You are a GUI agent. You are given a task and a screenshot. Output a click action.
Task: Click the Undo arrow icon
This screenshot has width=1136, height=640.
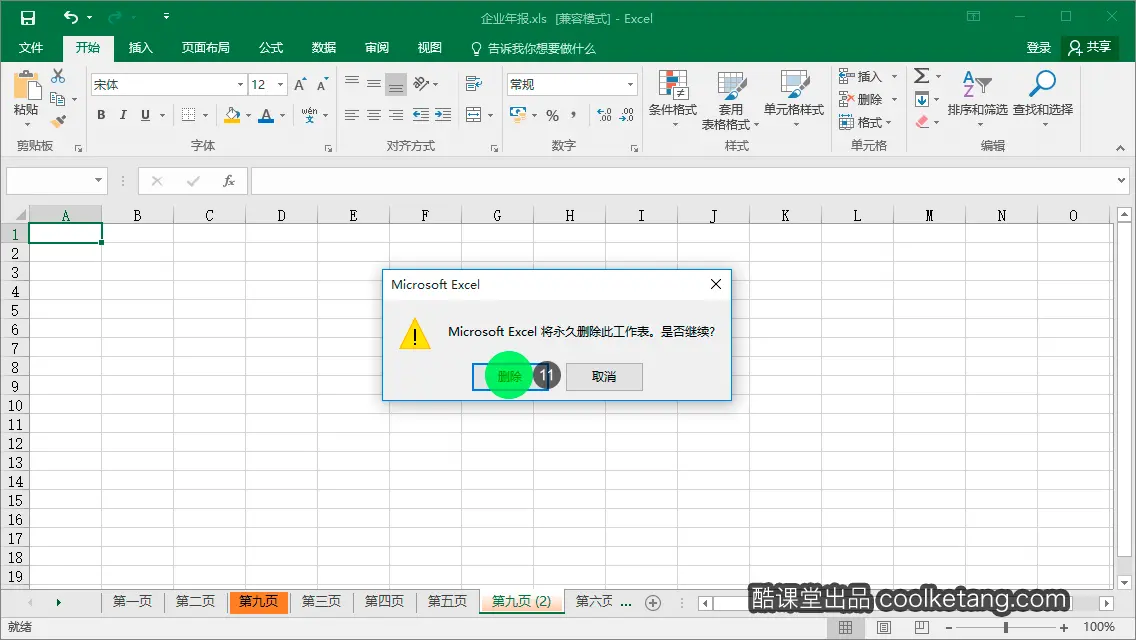pyautogui.click(x=70, y=17)
